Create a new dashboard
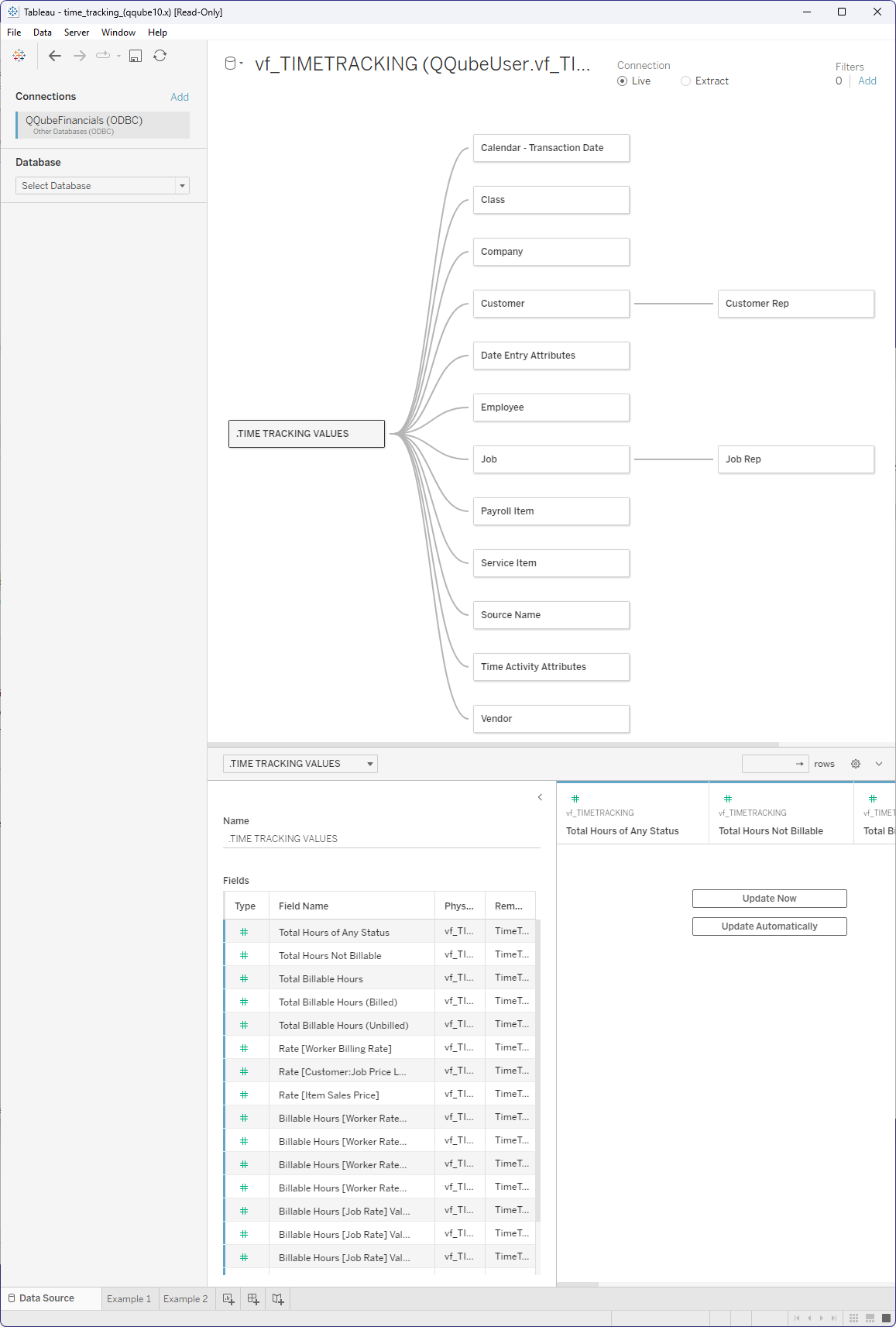This screenshot has width=896, height=1327. [x=253, y=1299]
